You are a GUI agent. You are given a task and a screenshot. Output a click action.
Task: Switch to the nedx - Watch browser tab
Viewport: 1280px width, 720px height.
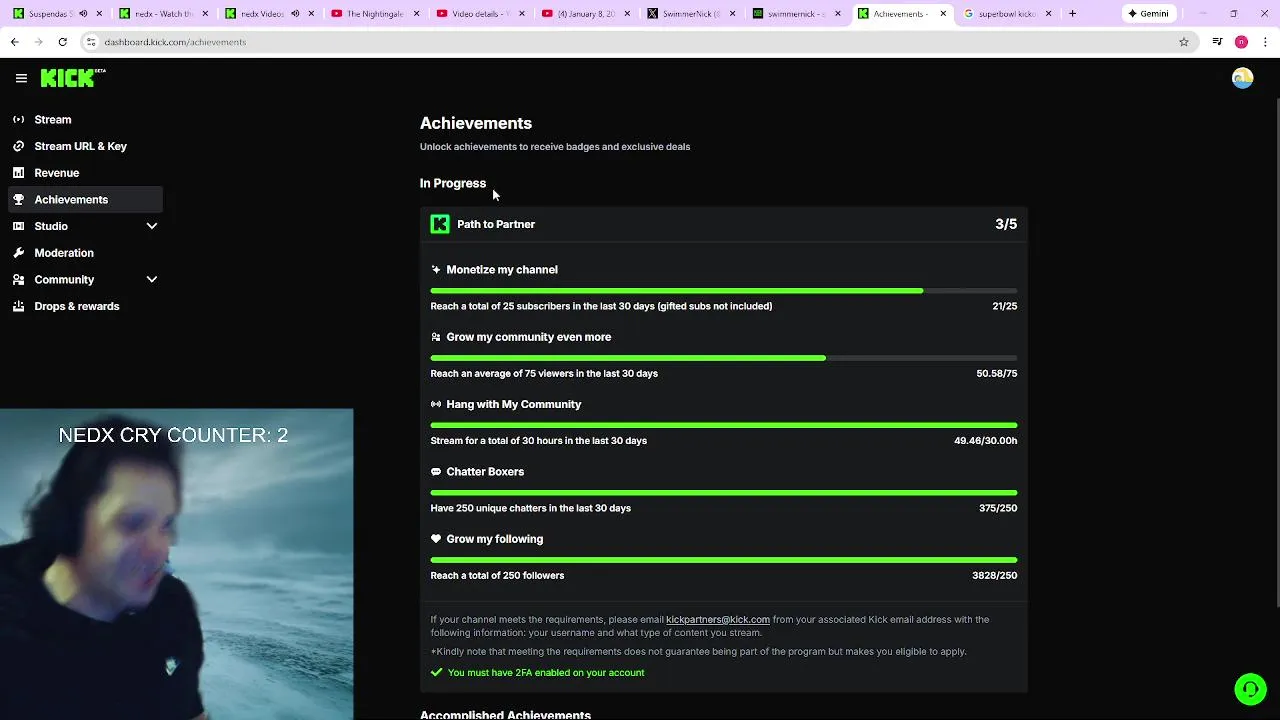(162, 14)
